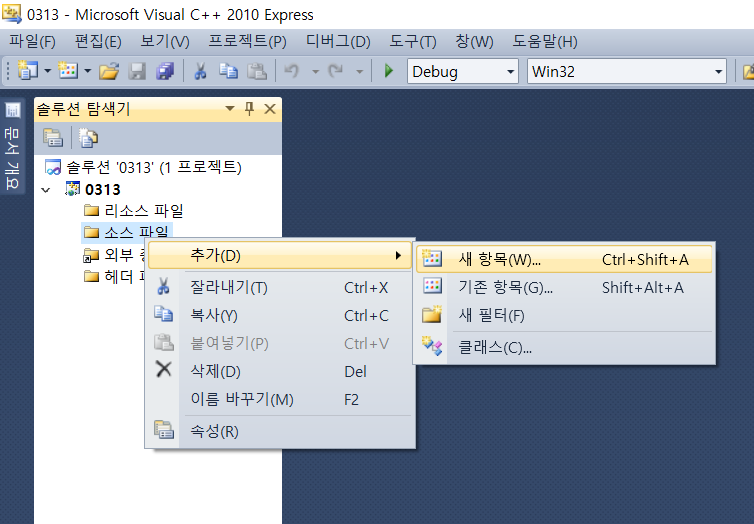The width and height of the screenshot is (754, 524).
Task: Open the 프로젝트(P) menu
Action: click(x=248, y=41)
